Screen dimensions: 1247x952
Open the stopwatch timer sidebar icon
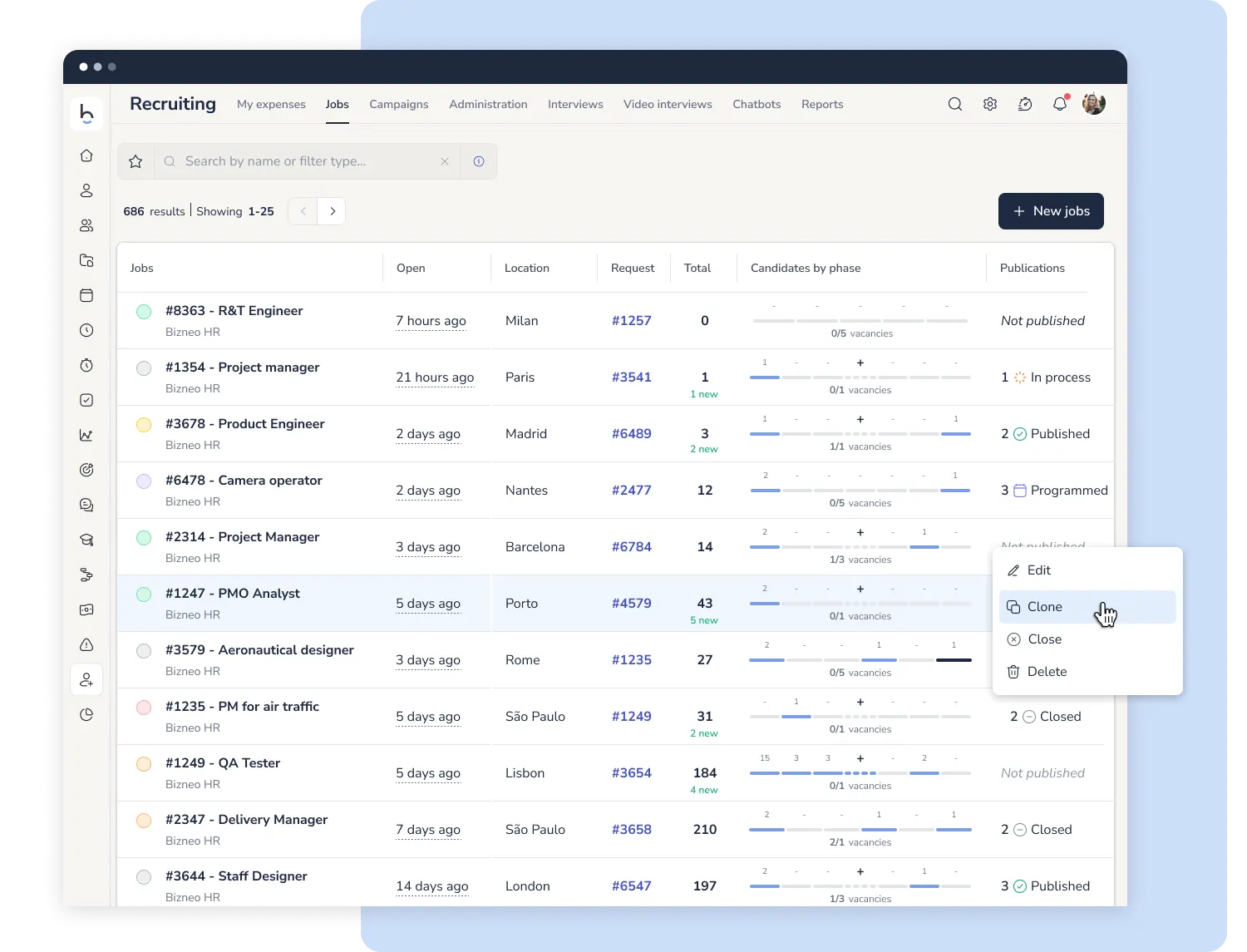point(86,365)
